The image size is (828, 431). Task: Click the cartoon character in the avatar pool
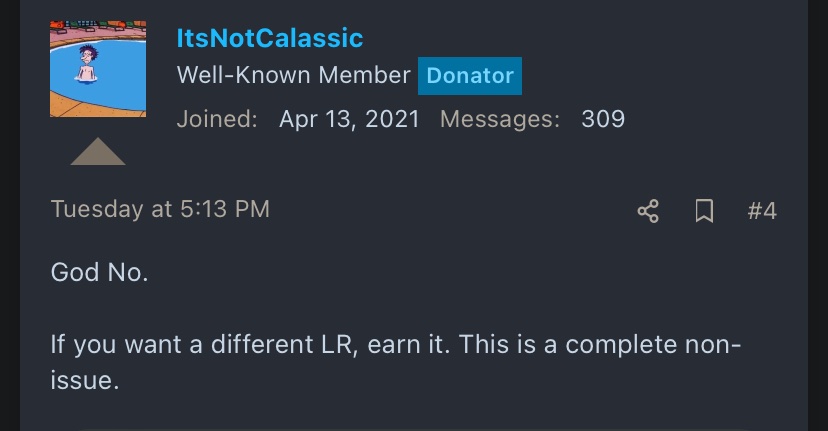click(85, 66)
